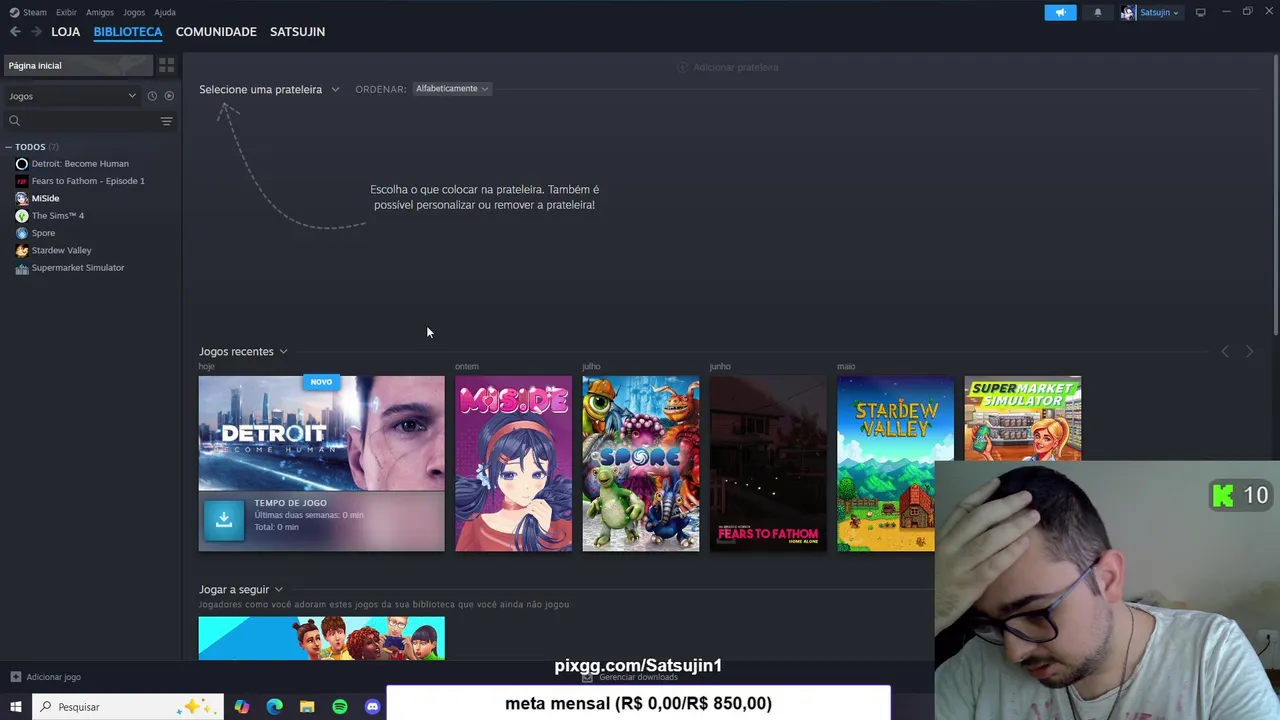Open the Jogos filter dropdown
The image size is (1280, 720).
[x=72, y=96]
